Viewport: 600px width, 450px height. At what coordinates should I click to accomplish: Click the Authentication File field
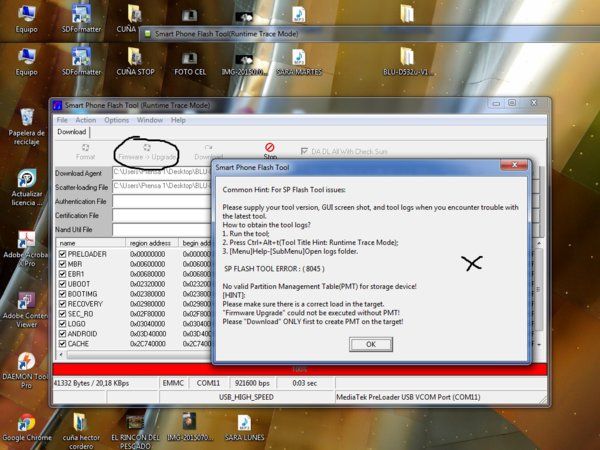point(162,201)
